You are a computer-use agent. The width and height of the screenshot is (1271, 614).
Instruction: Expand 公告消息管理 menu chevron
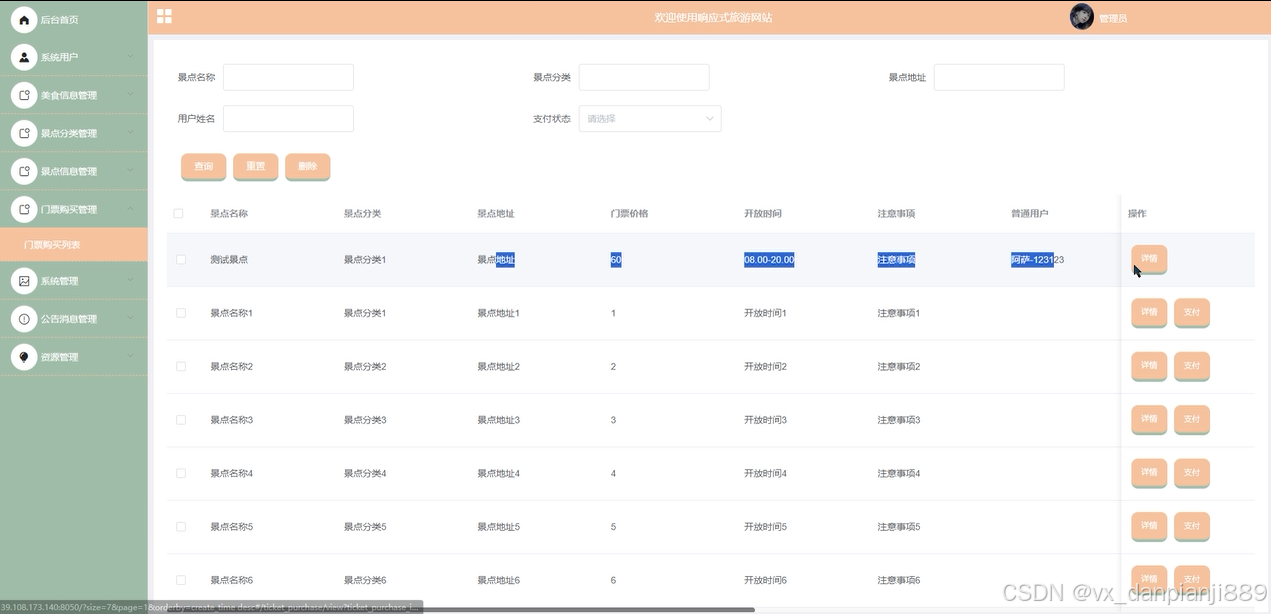point(130,318)
